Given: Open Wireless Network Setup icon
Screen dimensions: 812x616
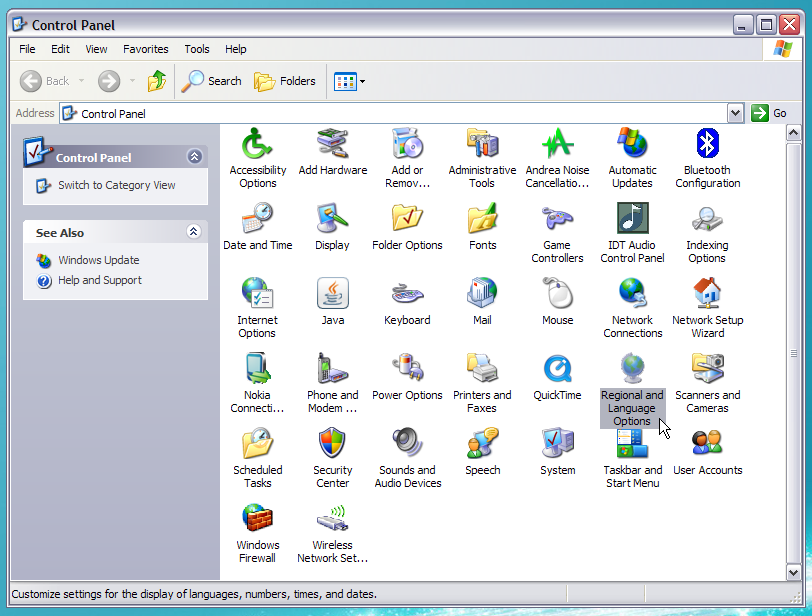Looking at the screenshot, I should point(332,518).
